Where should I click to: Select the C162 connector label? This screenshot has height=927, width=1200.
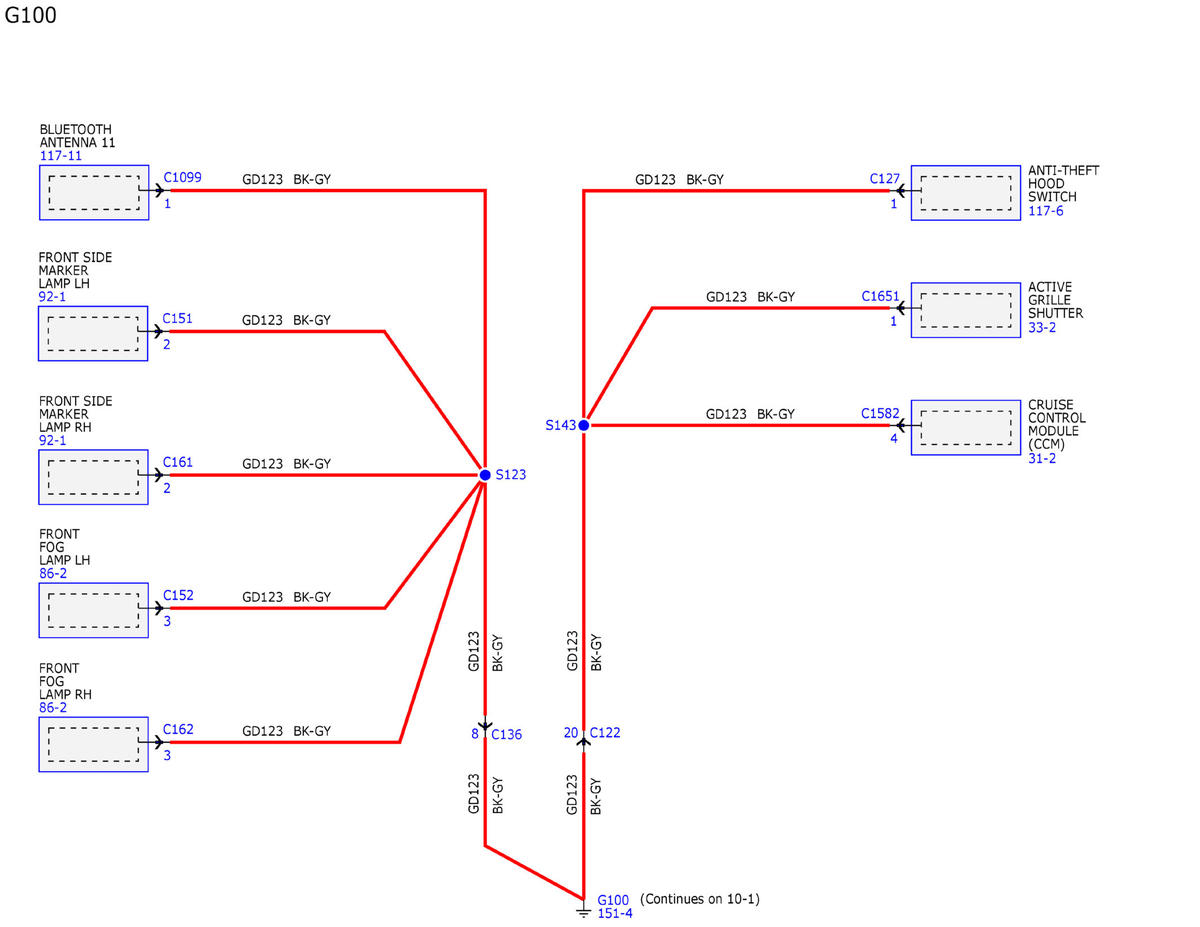tap(179, 729)
